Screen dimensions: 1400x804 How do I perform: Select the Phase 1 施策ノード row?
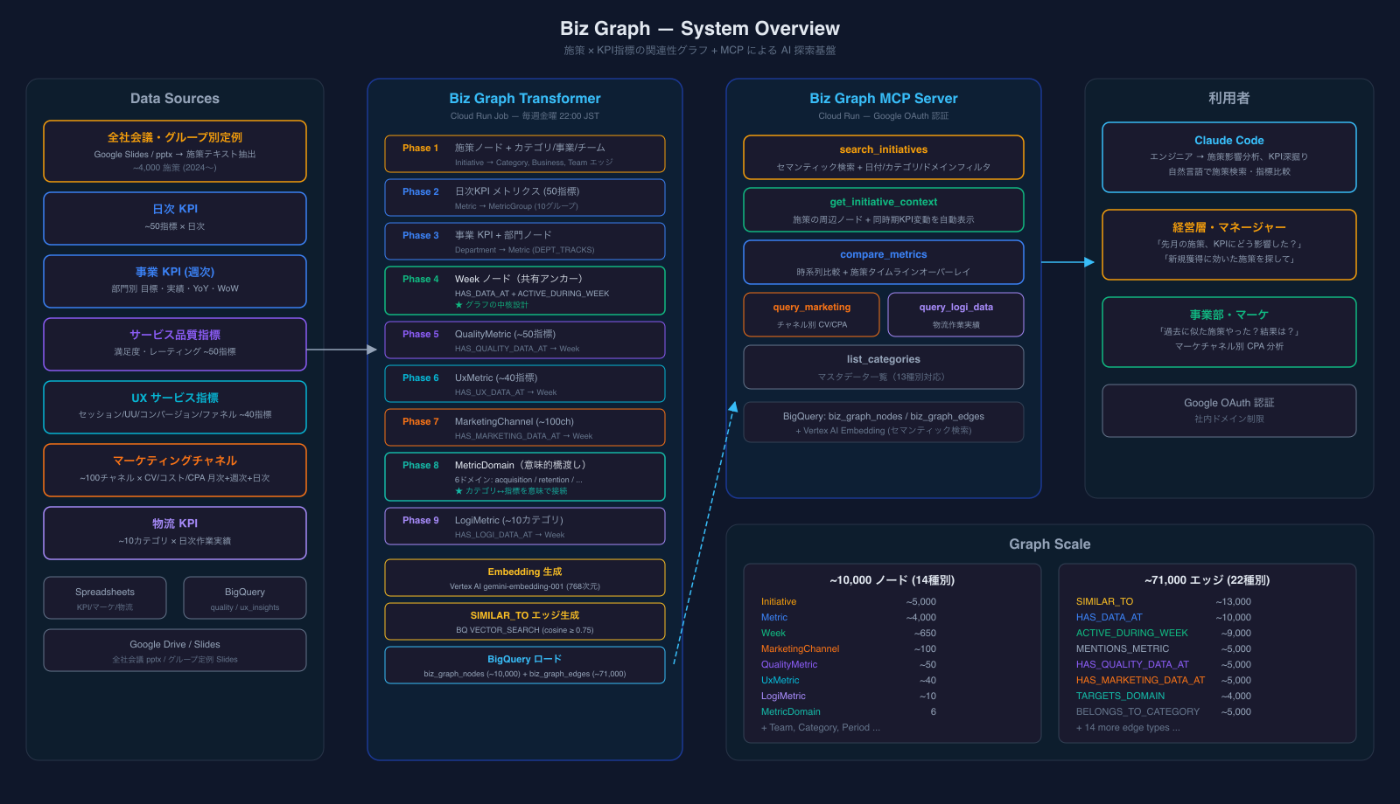point(525,154)
